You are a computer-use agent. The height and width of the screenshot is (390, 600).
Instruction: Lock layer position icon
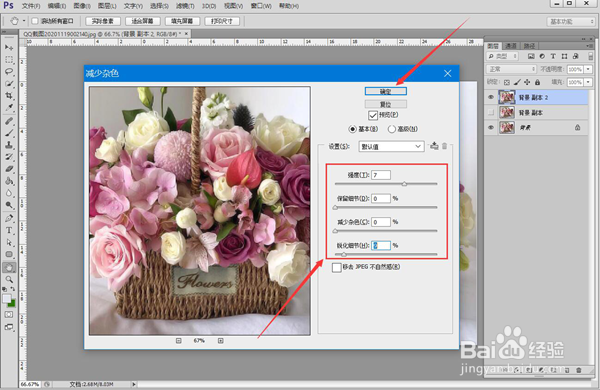pyautogui.click(x=527, y=82)
